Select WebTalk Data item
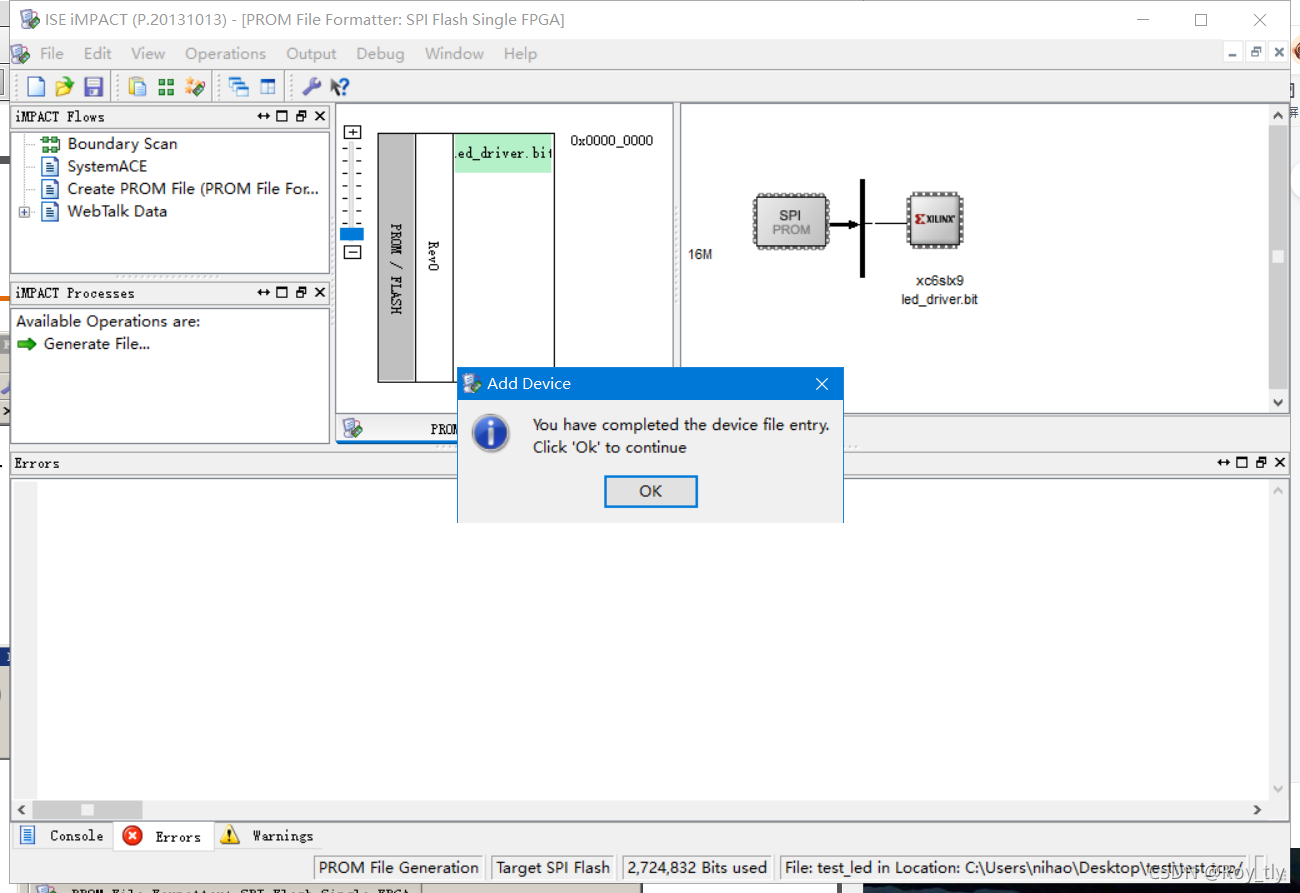 117,212
